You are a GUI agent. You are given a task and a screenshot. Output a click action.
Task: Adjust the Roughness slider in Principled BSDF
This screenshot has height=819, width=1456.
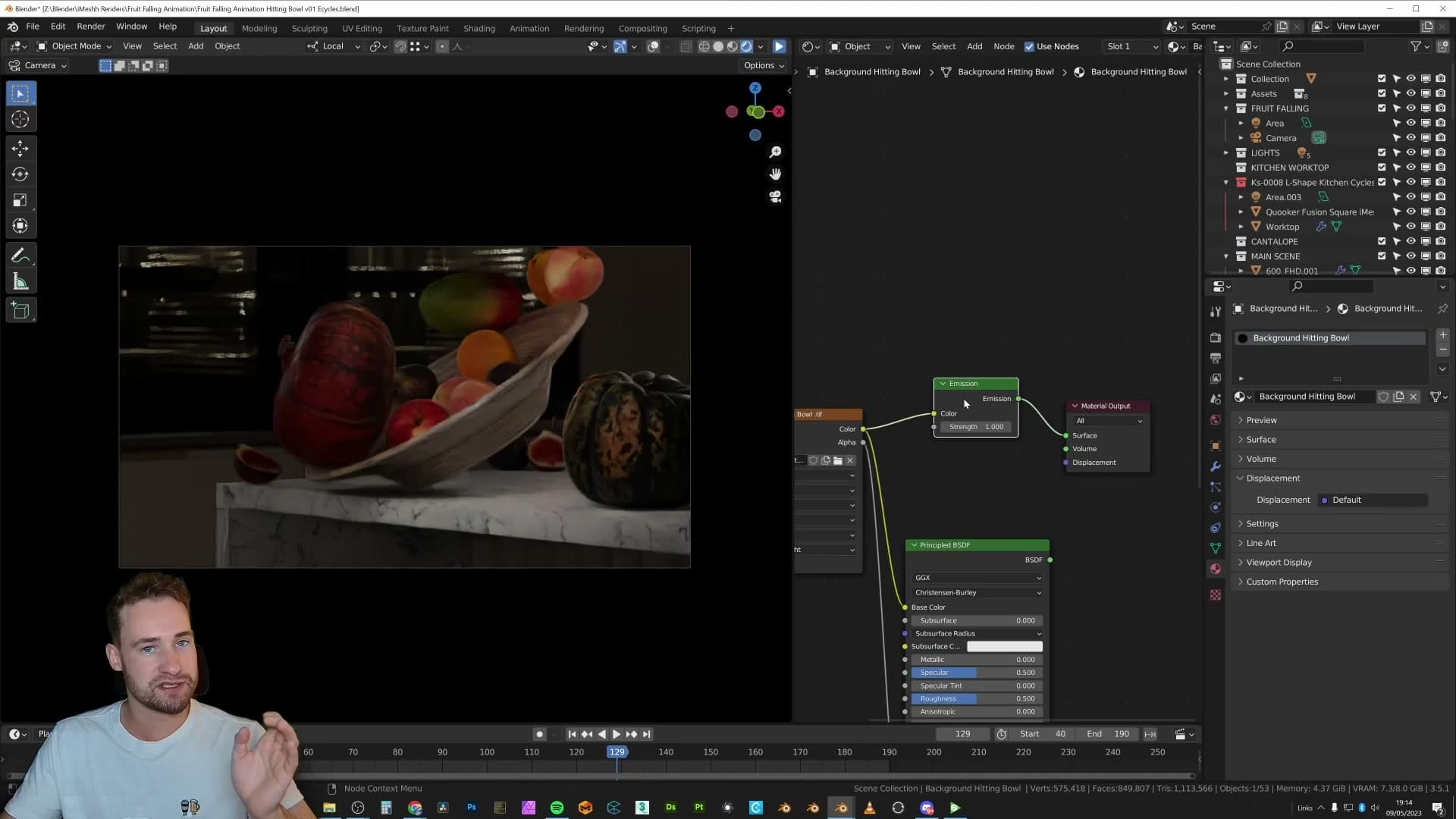click(977, 699)
